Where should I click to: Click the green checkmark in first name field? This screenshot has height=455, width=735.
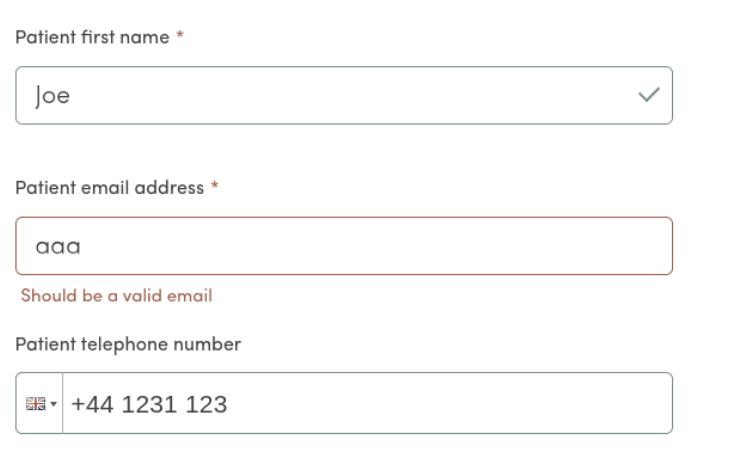pyautogui.click(x=649, y=95)
